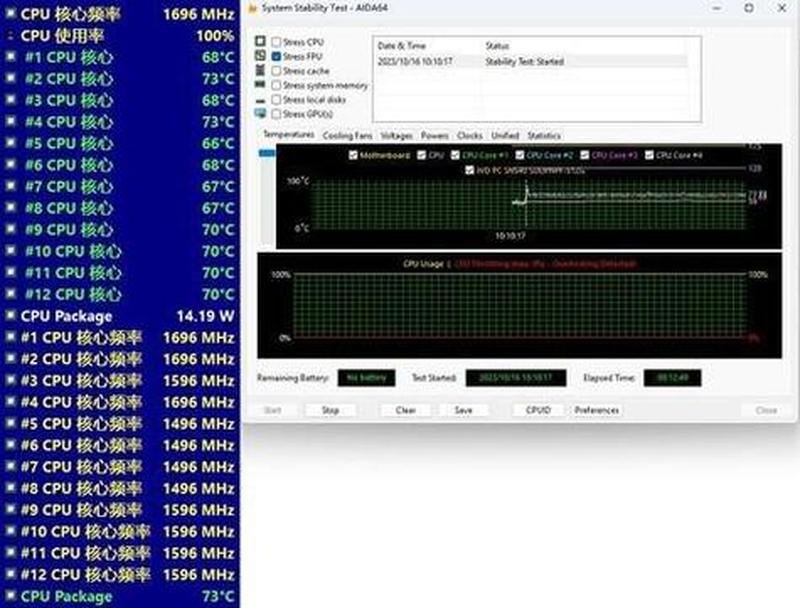The width and height of the screenshot is (800, 608).
Task: Switch to the Unified tab
Action: tap(505, 135)
